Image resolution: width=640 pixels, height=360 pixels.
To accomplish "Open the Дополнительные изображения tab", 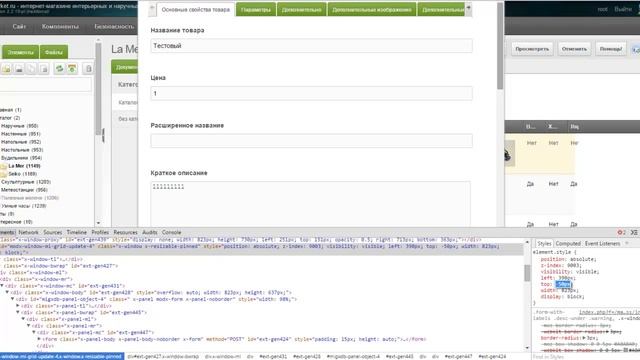I will 371,9.
